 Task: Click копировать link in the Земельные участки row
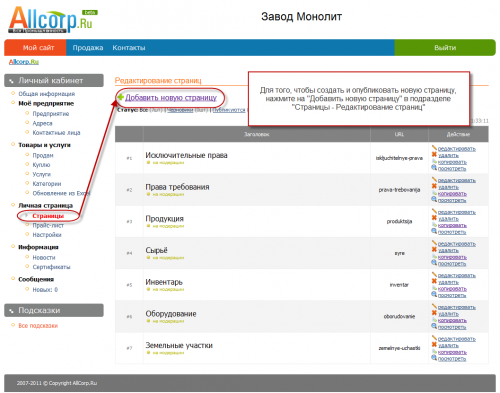click(x=452, y=352)
